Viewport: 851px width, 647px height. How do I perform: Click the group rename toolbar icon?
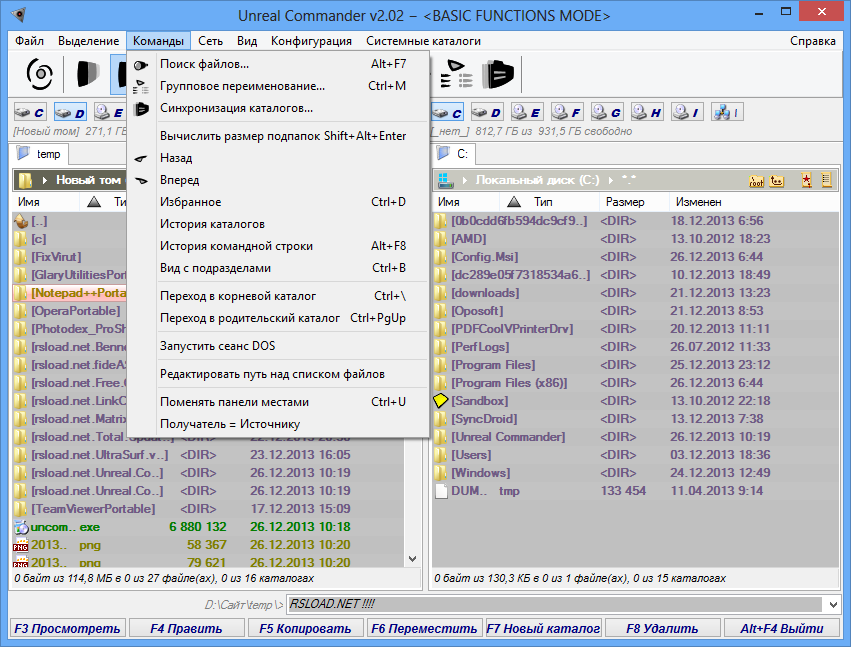(456, 74)
